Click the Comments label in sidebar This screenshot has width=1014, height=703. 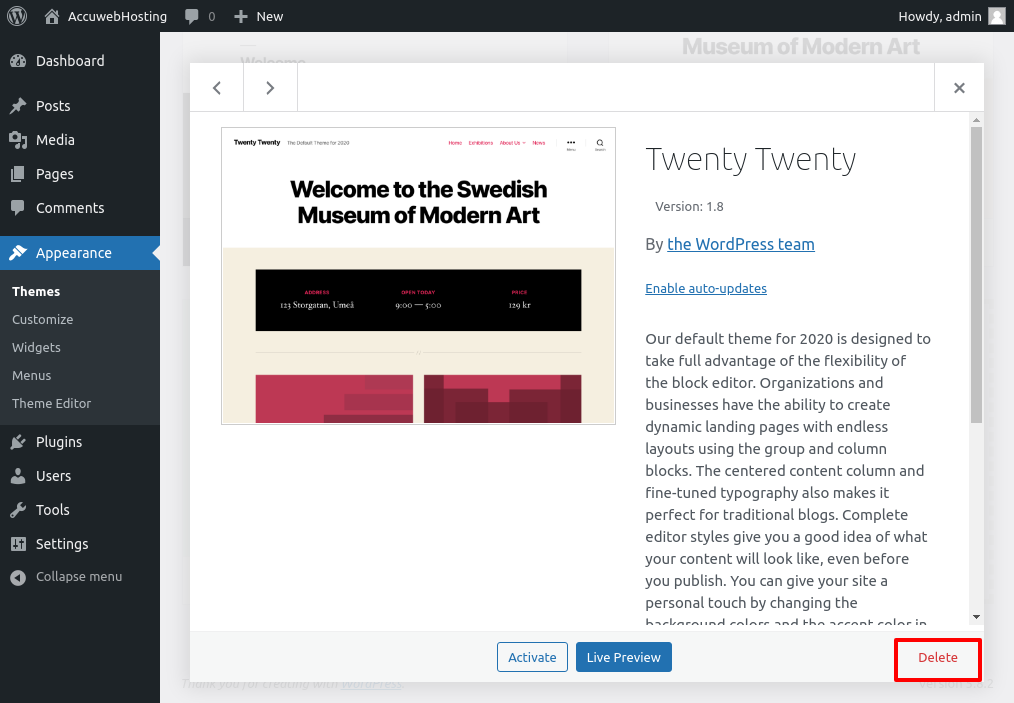pos(70,208)
